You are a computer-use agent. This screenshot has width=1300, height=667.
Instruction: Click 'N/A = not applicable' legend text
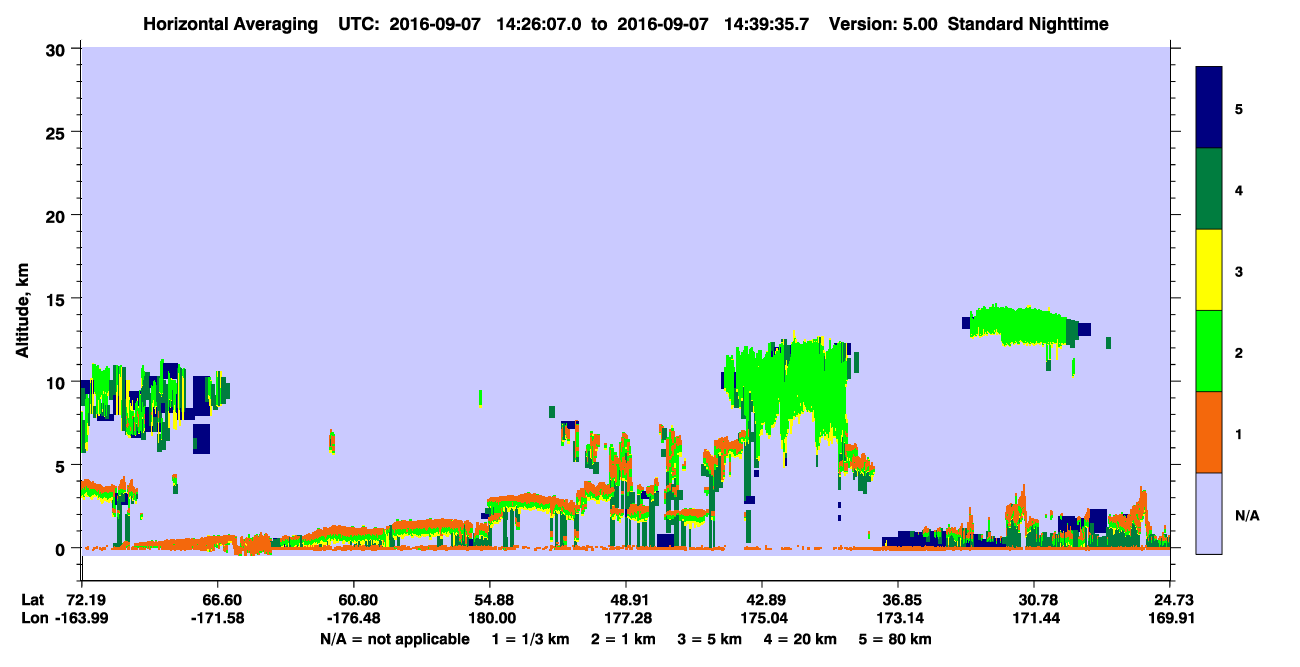(394, 639)
